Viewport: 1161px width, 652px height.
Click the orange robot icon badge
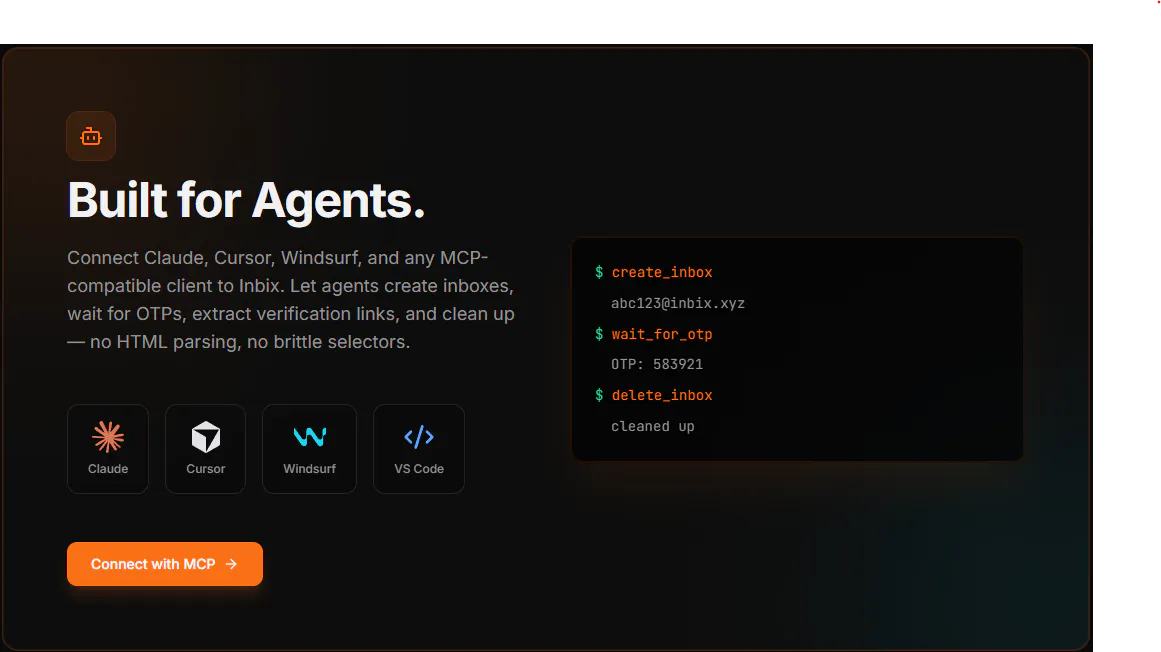coord(91,136)
